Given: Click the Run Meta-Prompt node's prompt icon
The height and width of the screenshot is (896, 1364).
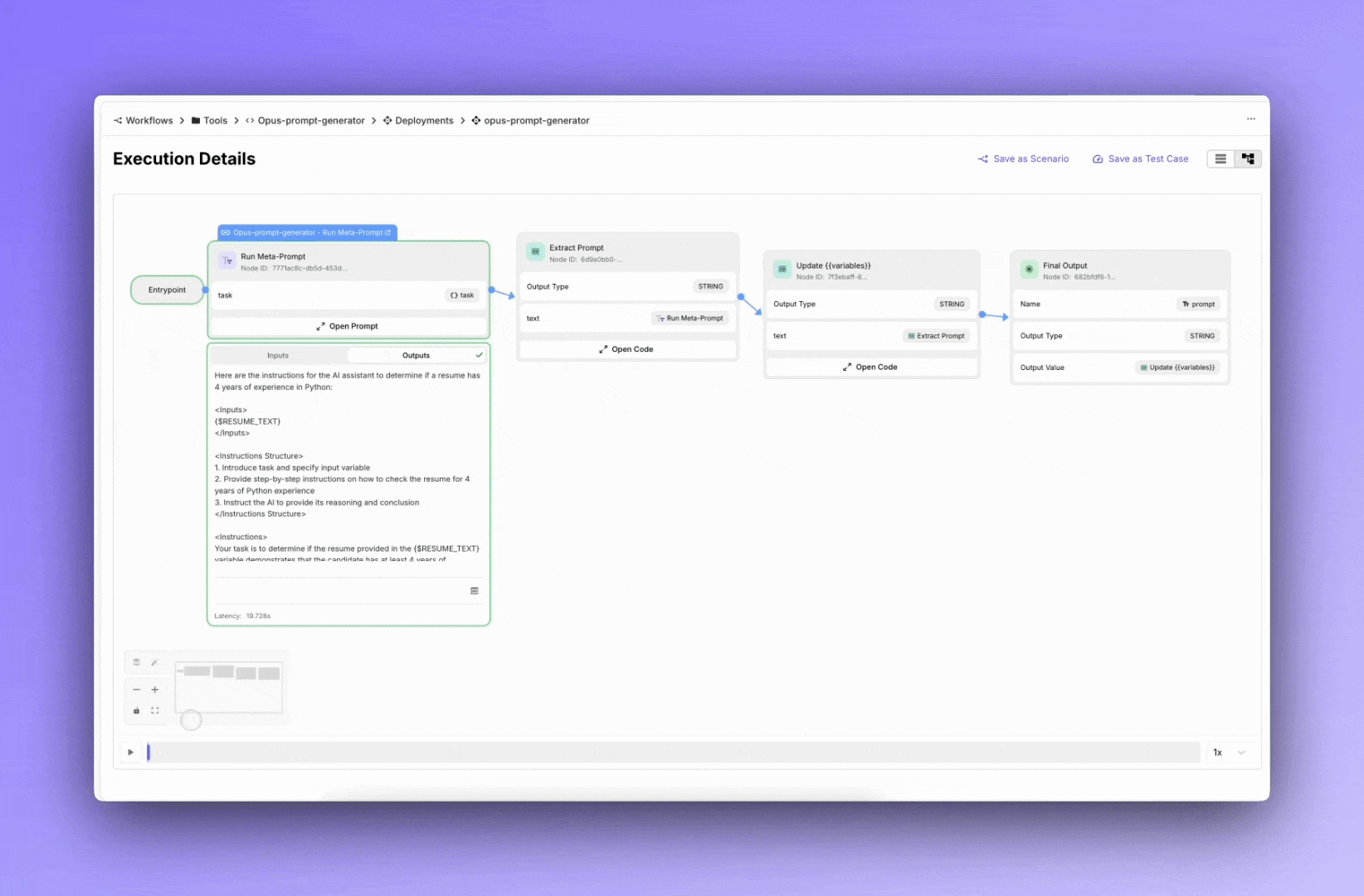Looking at the screenshot, I should pyautogui.click(x=227, y=261).
